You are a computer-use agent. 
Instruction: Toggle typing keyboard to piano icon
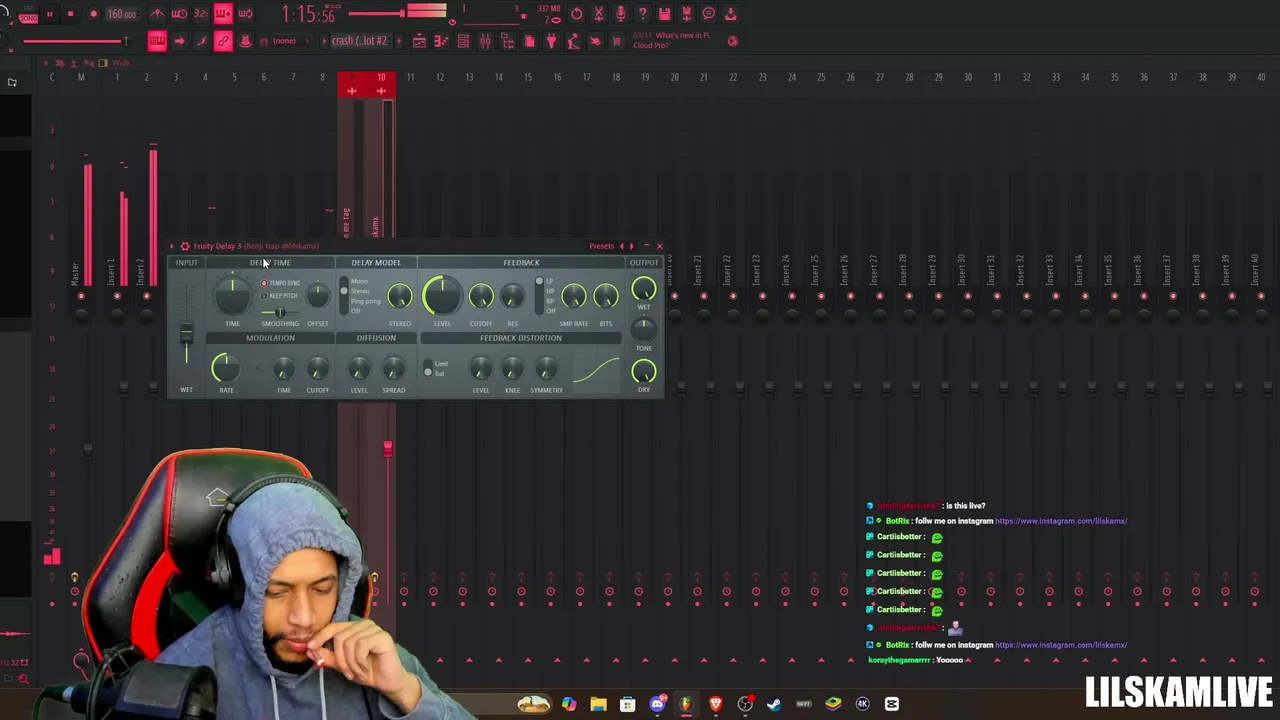[157, 41]
